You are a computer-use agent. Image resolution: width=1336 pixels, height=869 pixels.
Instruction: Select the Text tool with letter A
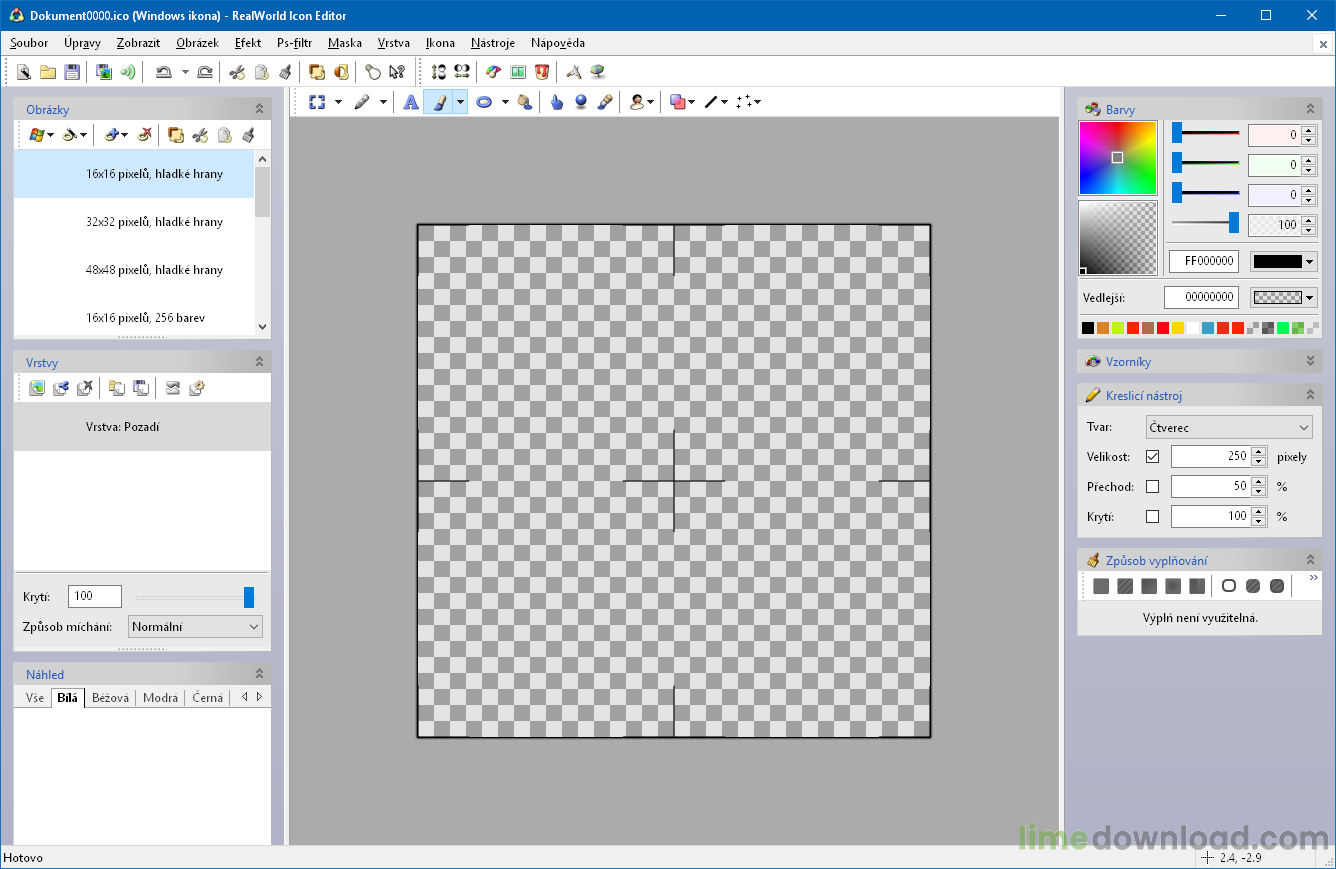pos(410,102)
